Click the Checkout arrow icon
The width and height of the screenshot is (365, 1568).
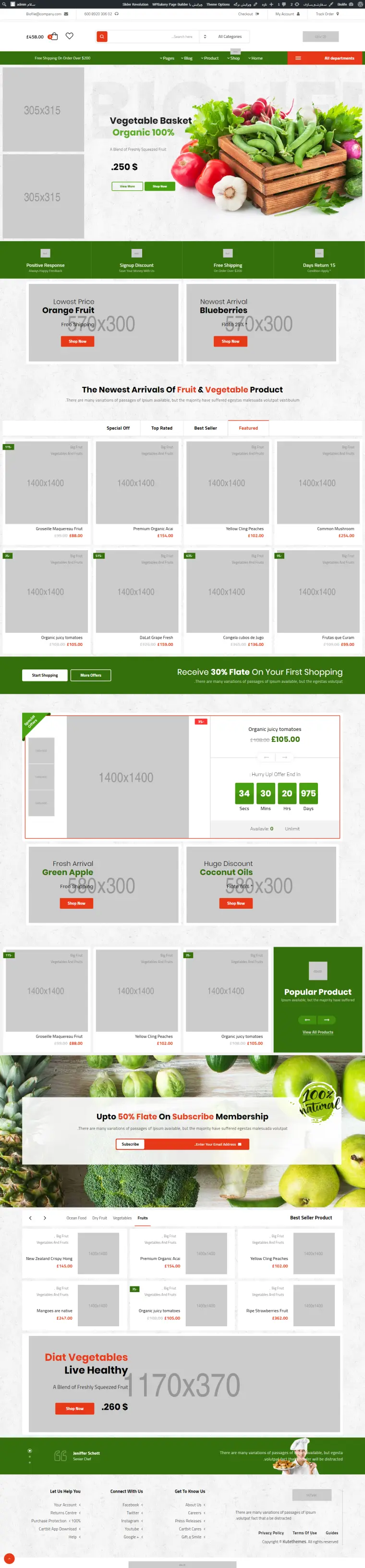point(257,14)
